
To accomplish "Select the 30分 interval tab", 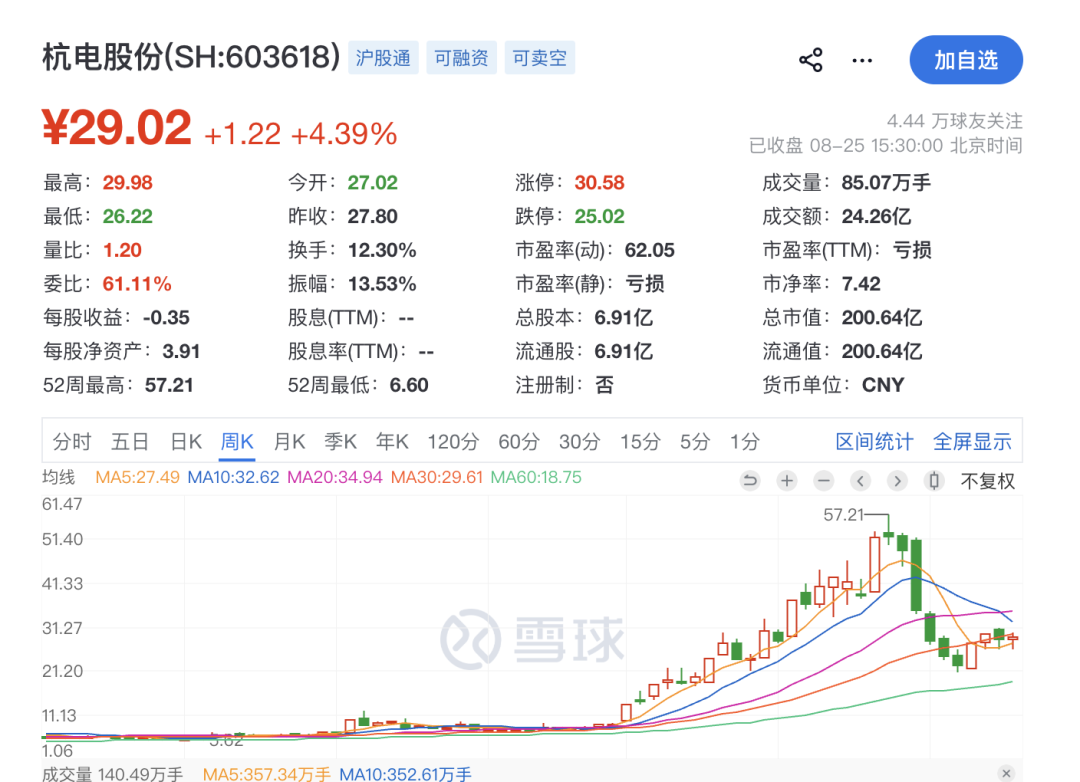I will click(579, 442).
